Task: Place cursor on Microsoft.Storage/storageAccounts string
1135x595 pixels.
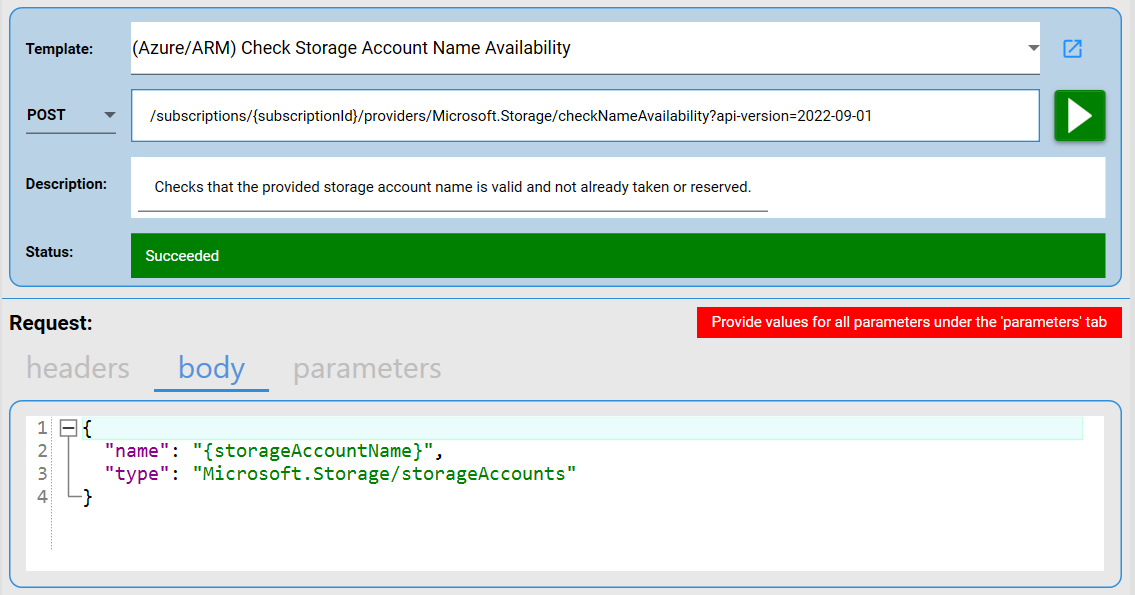Action: [385, 474]
